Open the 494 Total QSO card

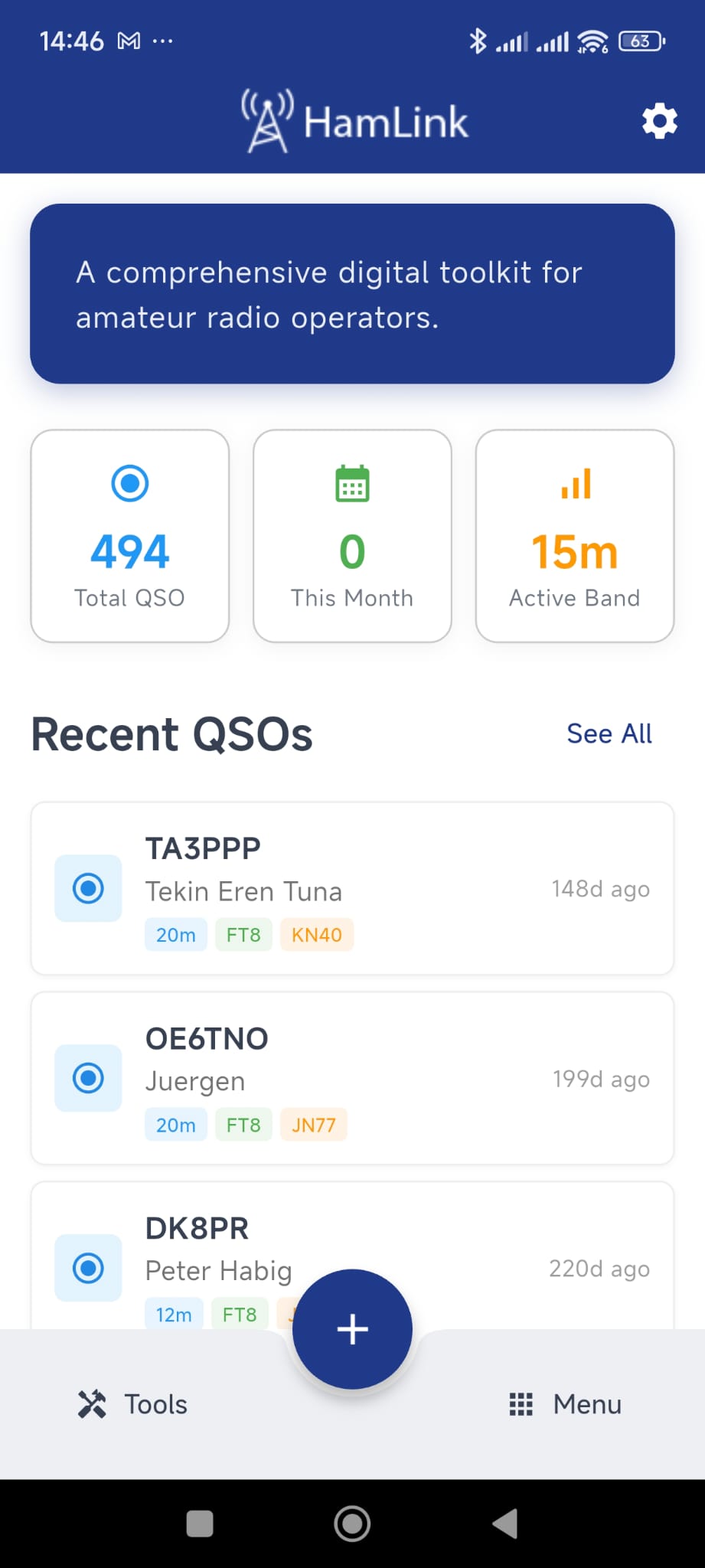click(x=130, y=536)
